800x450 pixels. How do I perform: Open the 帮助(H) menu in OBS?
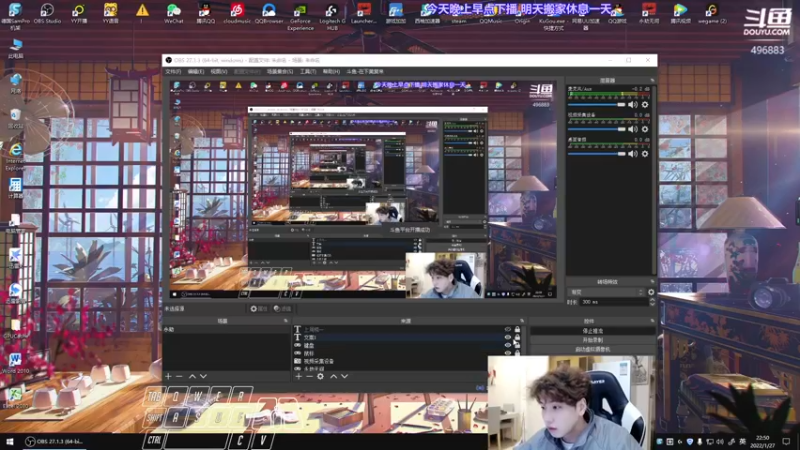click(331, 71)
